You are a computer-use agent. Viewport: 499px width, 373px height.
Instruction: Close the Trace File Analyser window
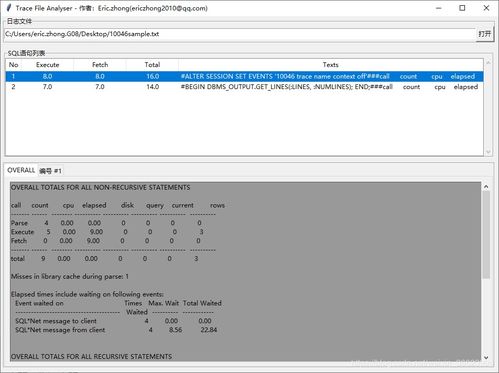coord(486,8)
